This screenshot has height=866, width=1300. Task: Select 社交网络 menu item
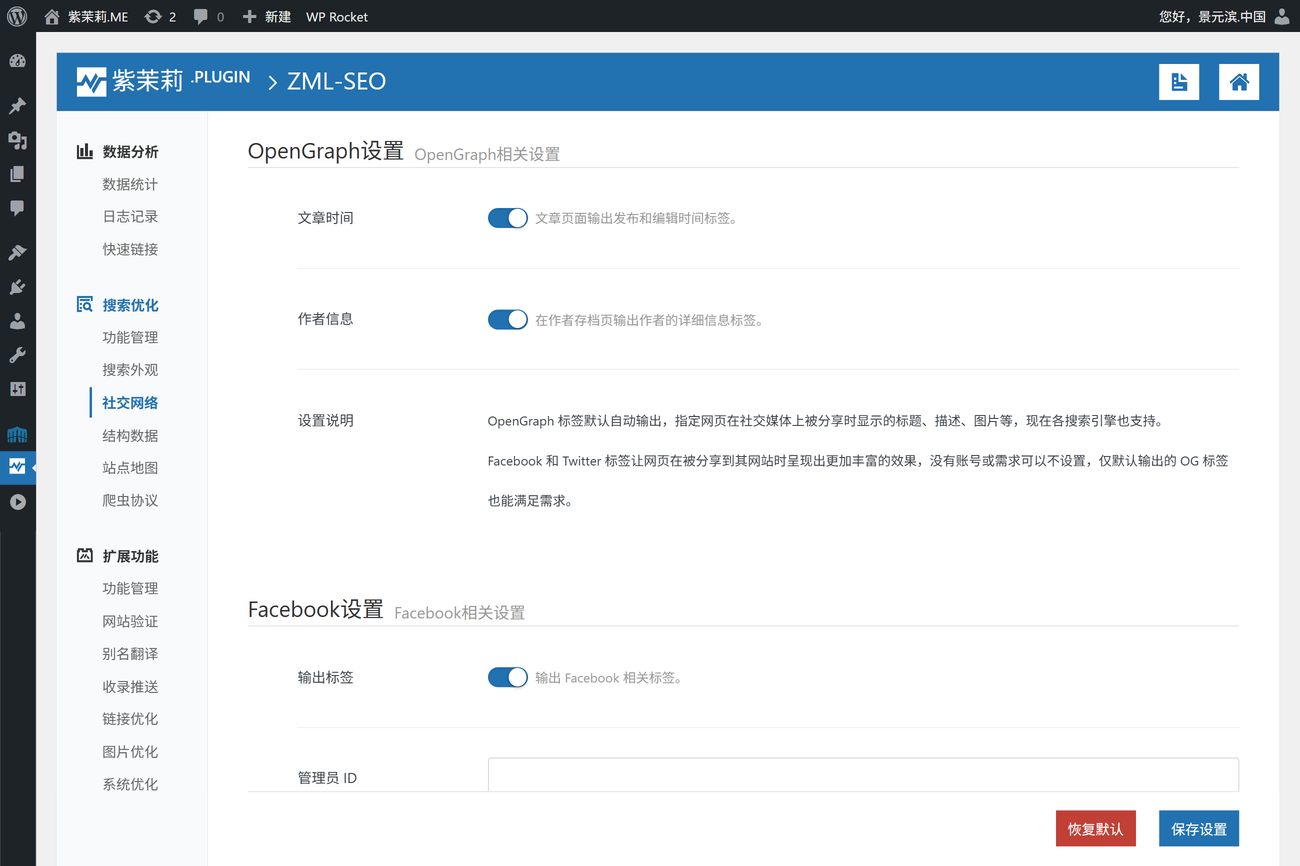coord(130,402)
